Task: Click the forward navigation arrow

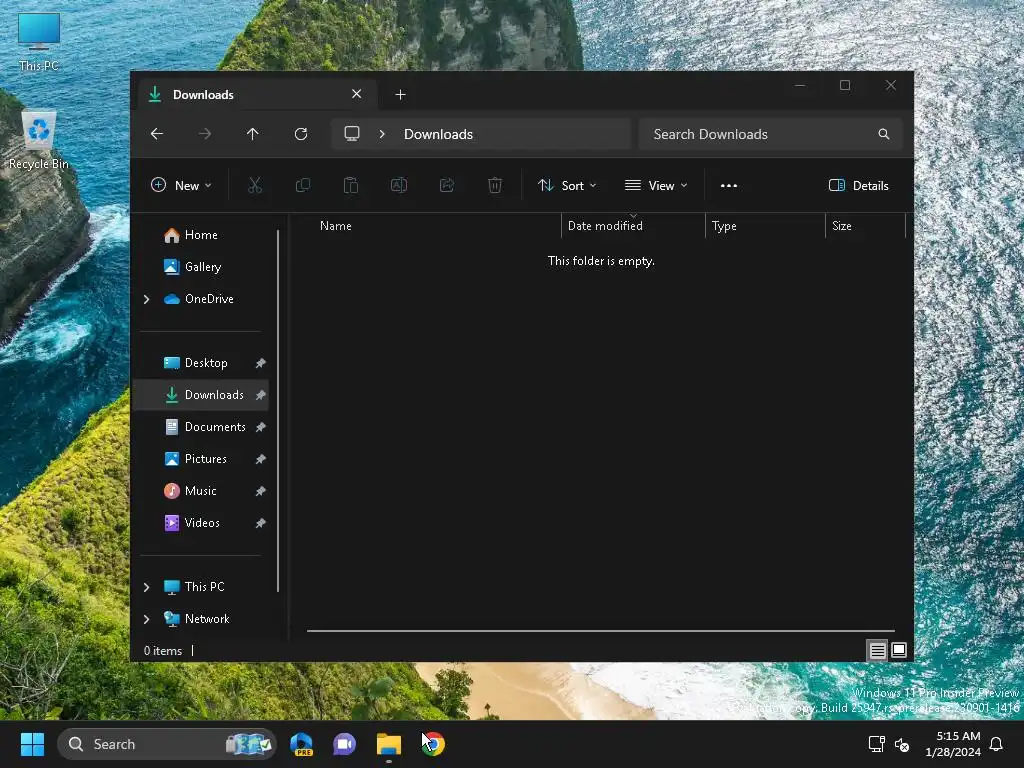Action: coord(204,134)
